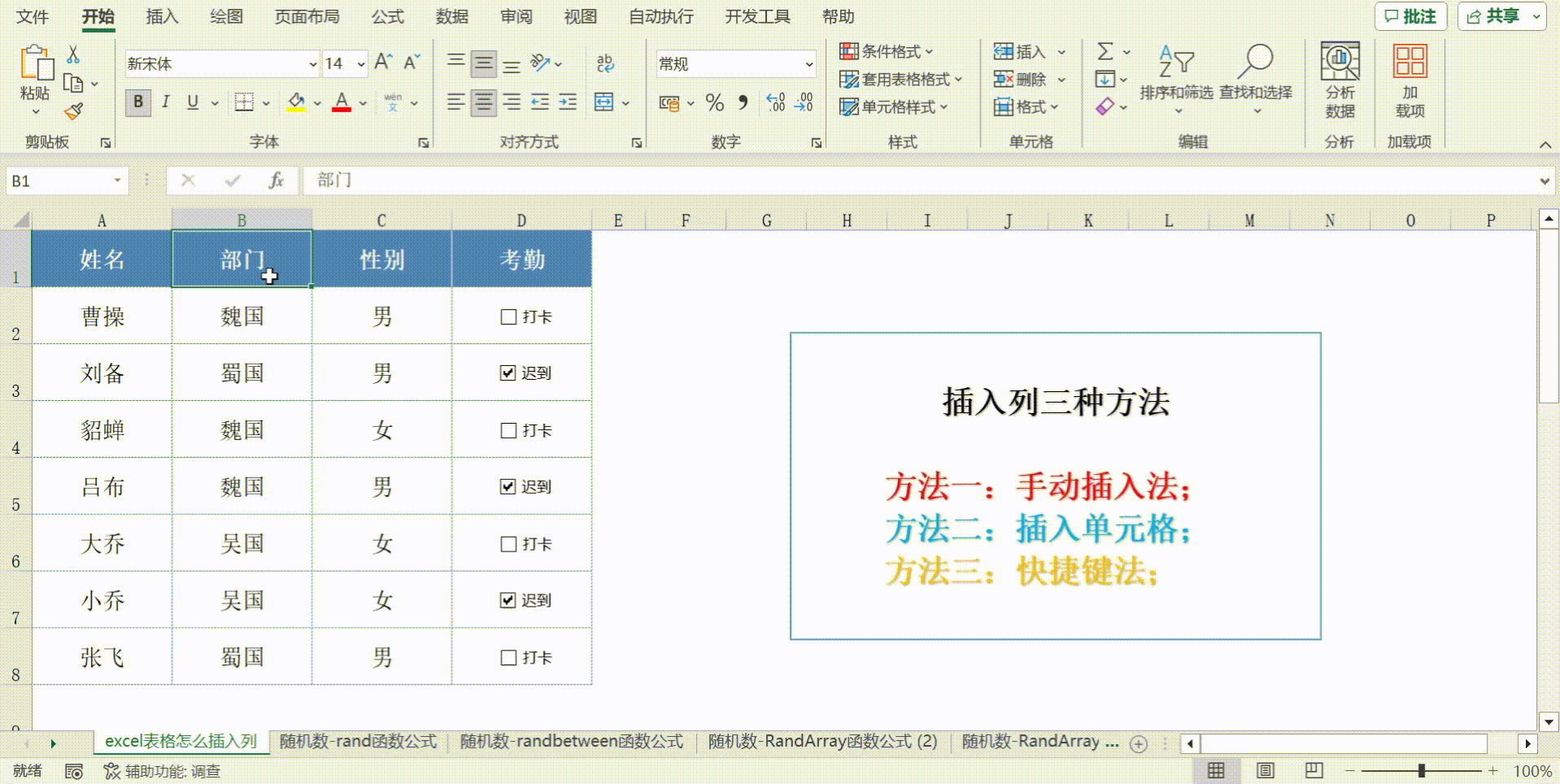Open the 页面布局 ribbon tab
The height and width of the screenshot is (784, 1560).
[307, 16]
